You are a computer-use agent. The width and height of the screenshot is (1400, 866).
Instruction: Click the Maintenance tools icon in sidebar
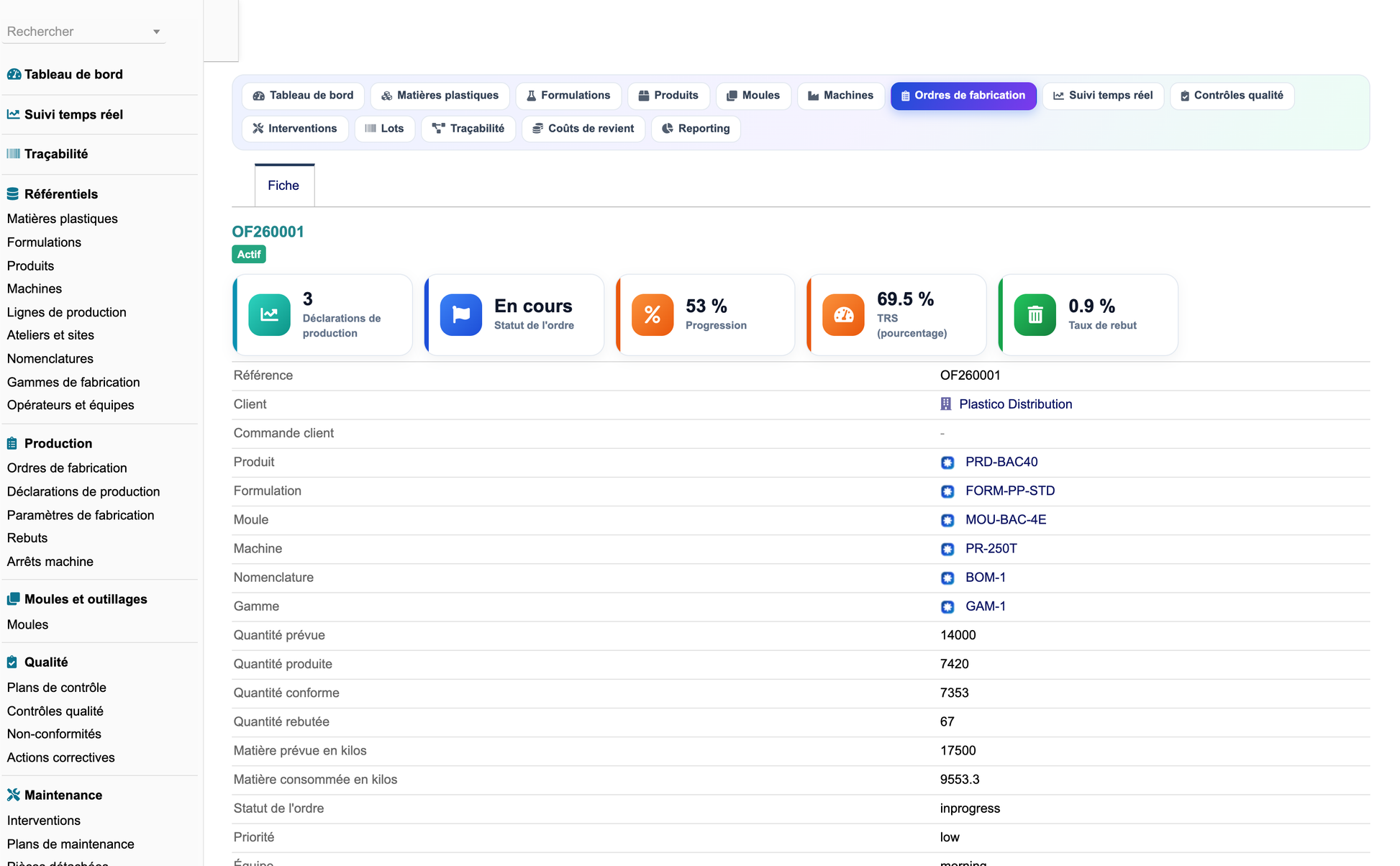click(x=13, y=795)
